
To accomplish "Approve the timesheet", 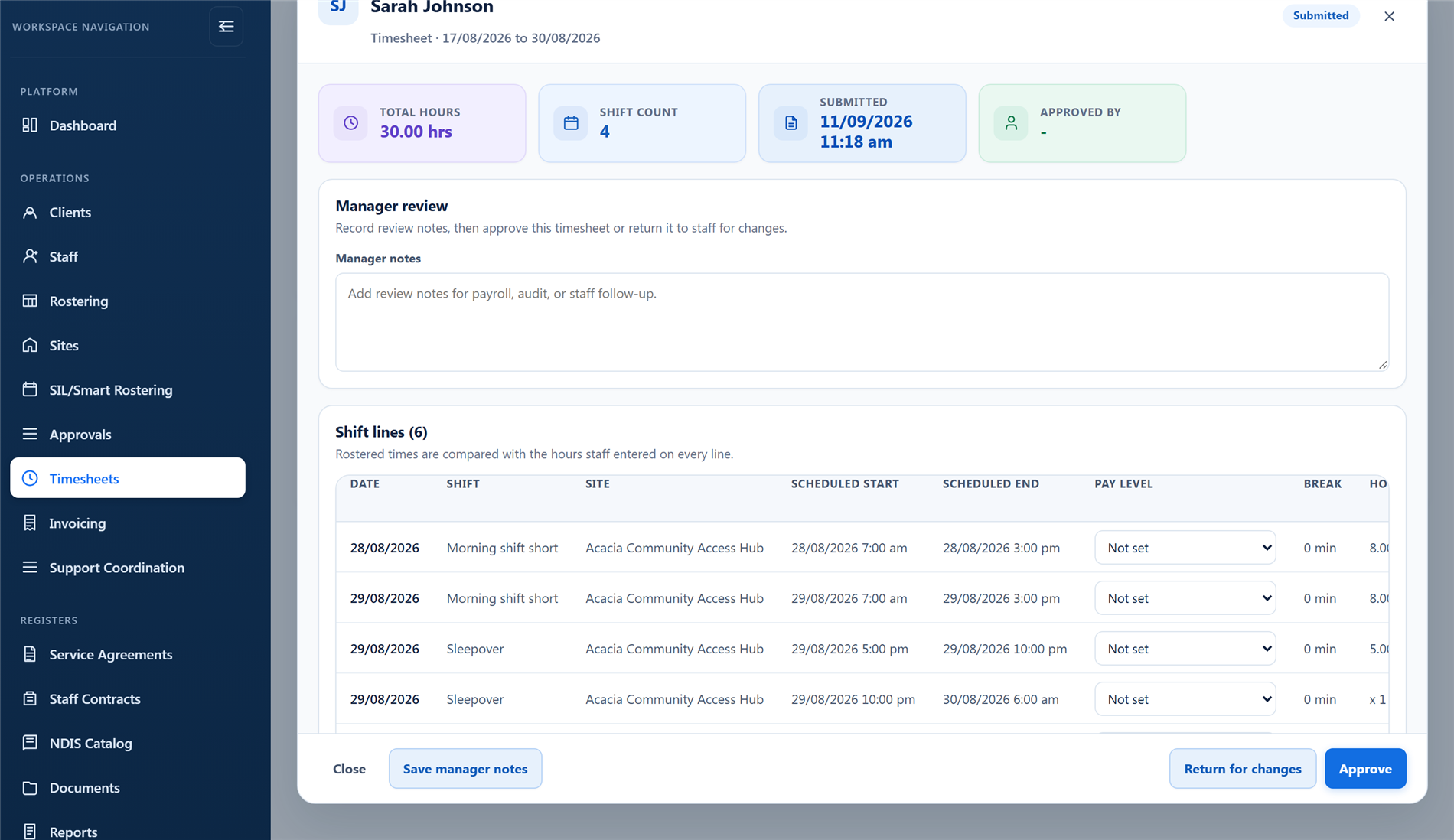I will click(1365, 769).
